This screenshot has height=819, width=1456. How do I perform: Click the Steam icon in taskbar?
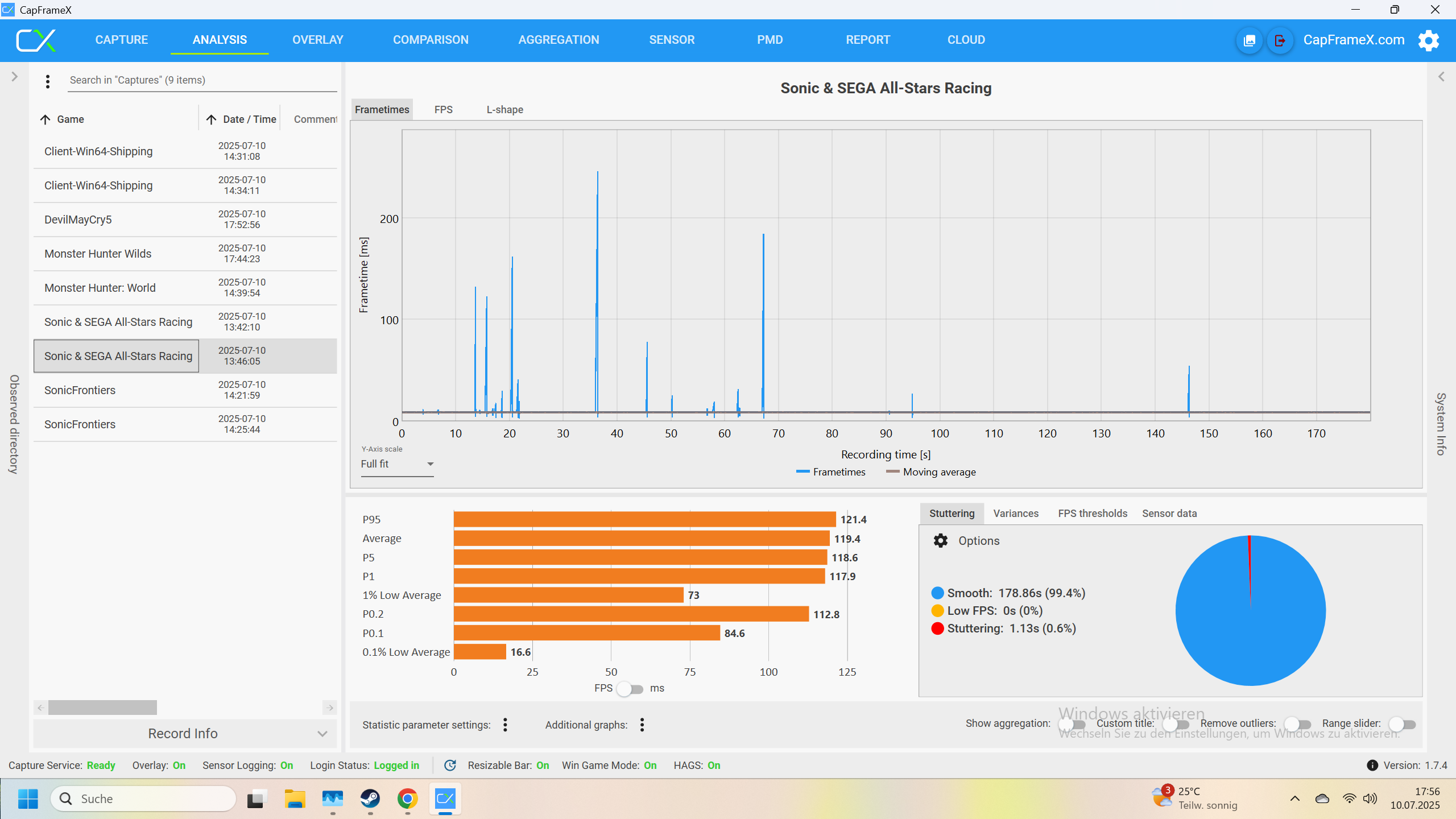click(370, 799)
